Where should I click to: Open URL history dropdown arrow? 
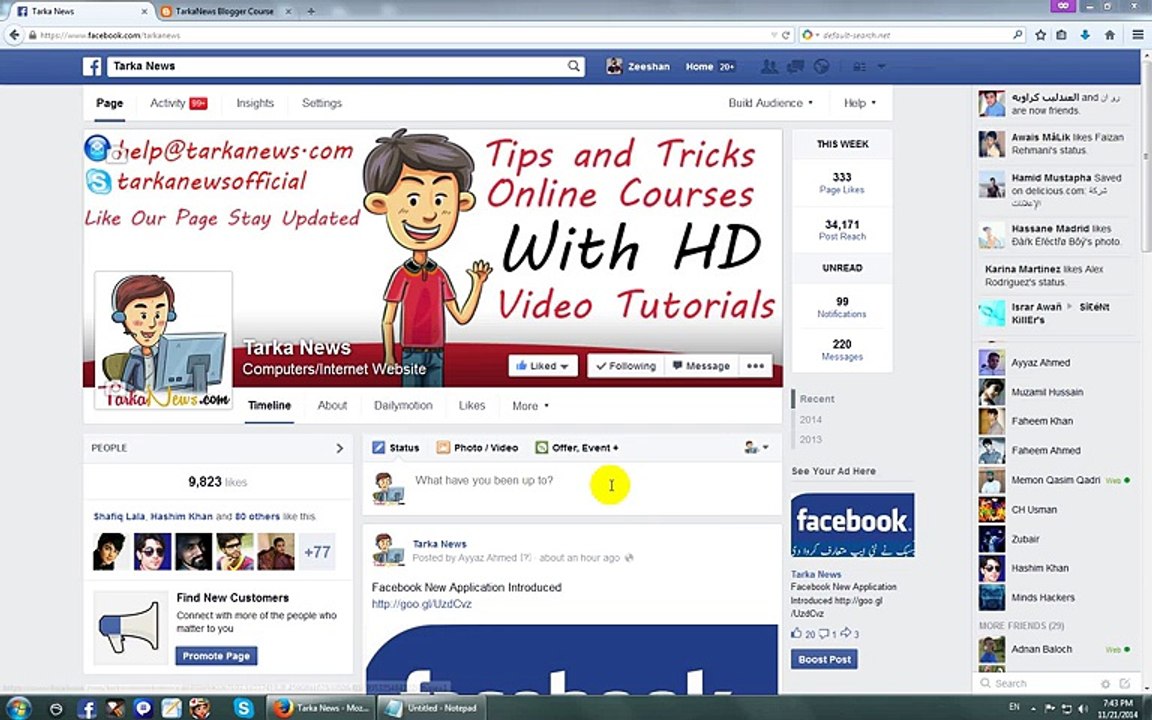coord(774,35)
